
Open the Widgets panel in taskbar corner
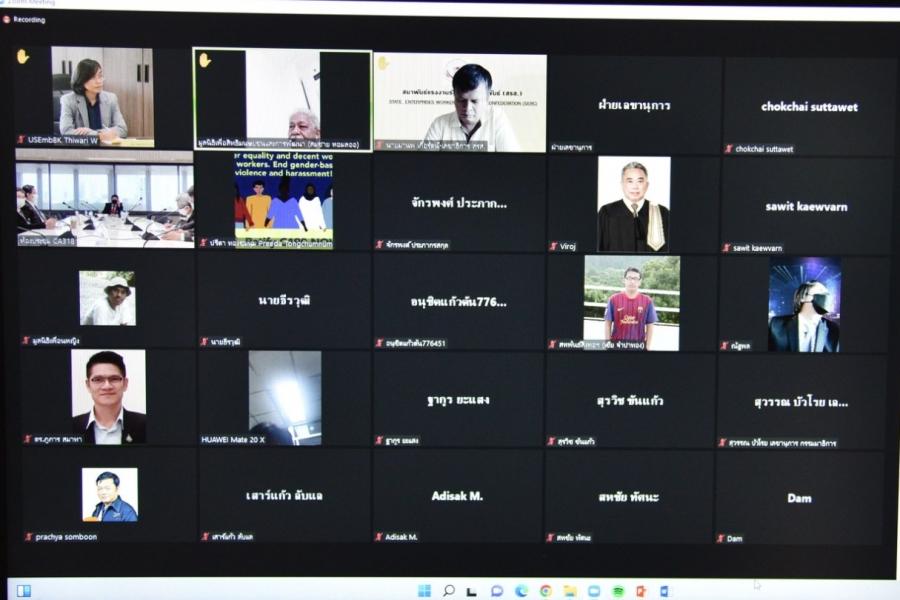pyautogui.click(x=24, y=591)
